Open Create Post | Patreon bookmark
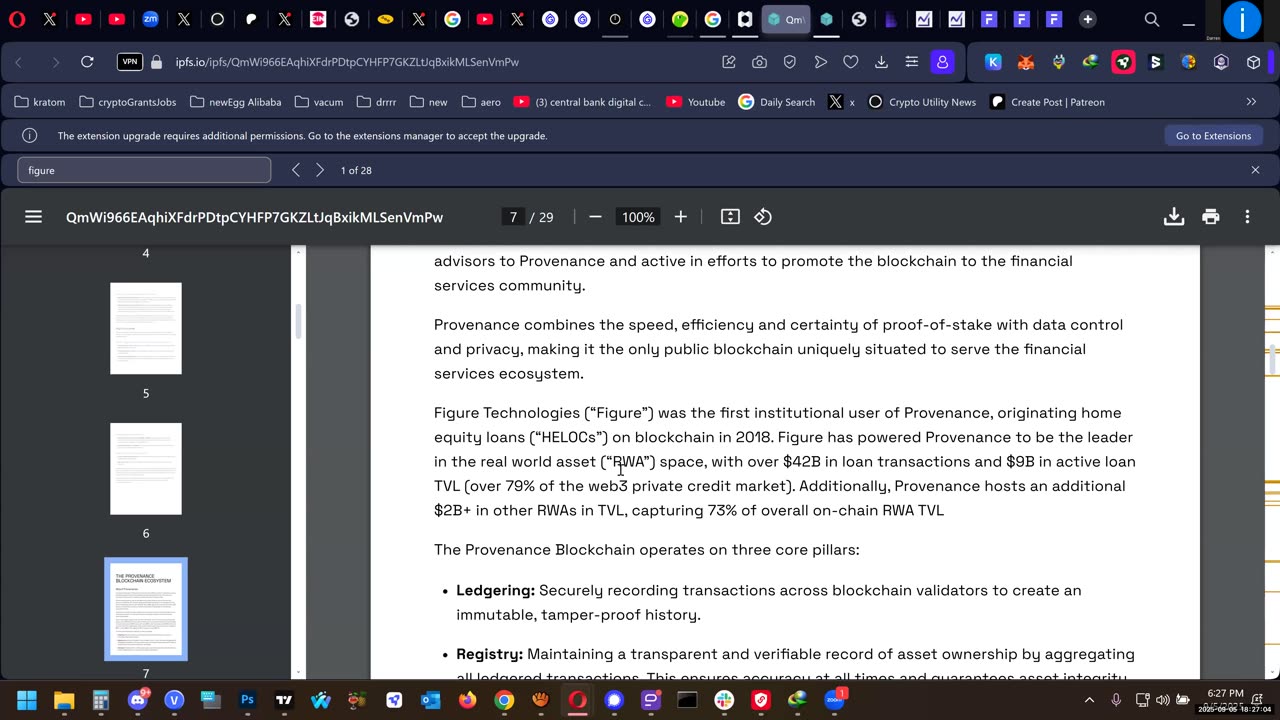Screen dimensions: 1280x720 point(1048,102)
